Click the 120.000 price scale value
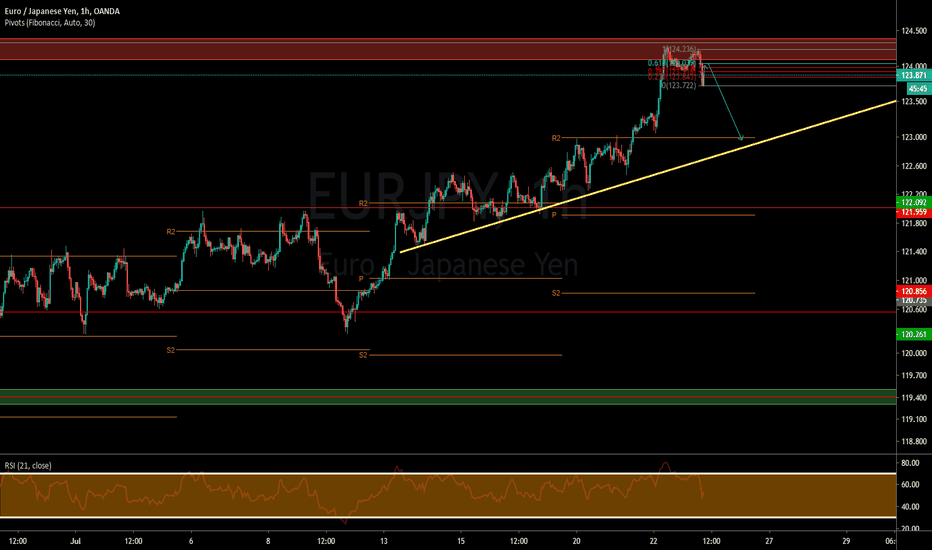Screen dimensions: 932x550 tap(914, 353)
